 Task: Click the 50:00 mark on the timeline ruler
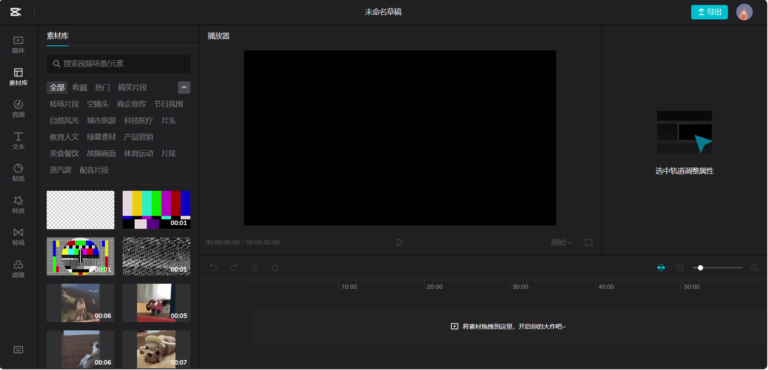tap(692, 287)
